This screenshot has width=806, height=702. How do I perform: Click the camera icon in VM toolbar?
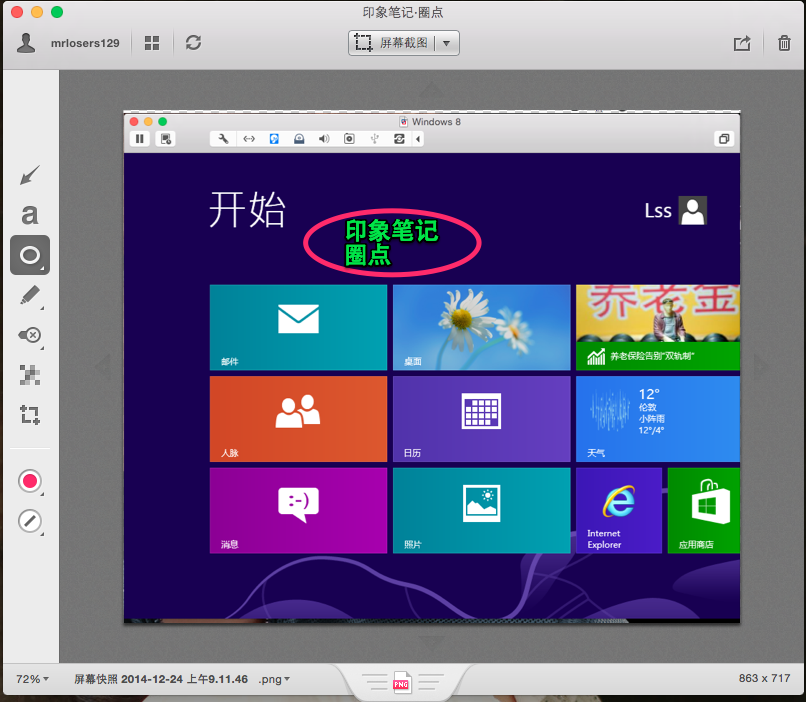pos(349,139)
